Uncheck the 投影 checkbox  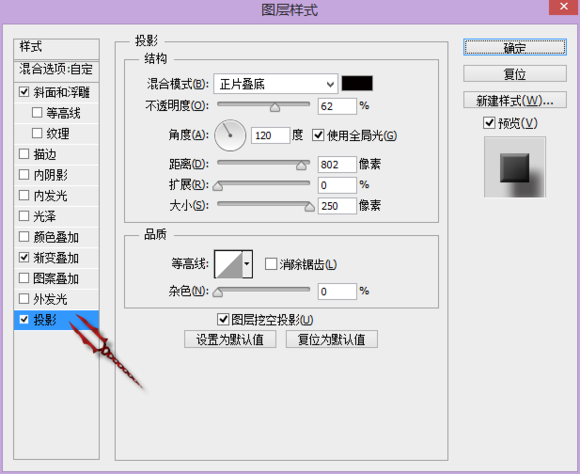click(24, 319)
